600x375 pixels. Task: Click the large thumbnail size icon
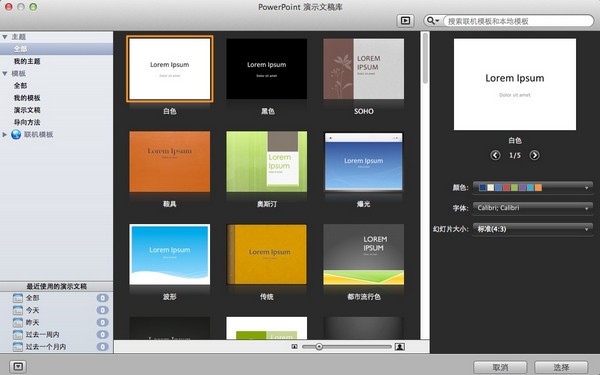coord(399,347)
